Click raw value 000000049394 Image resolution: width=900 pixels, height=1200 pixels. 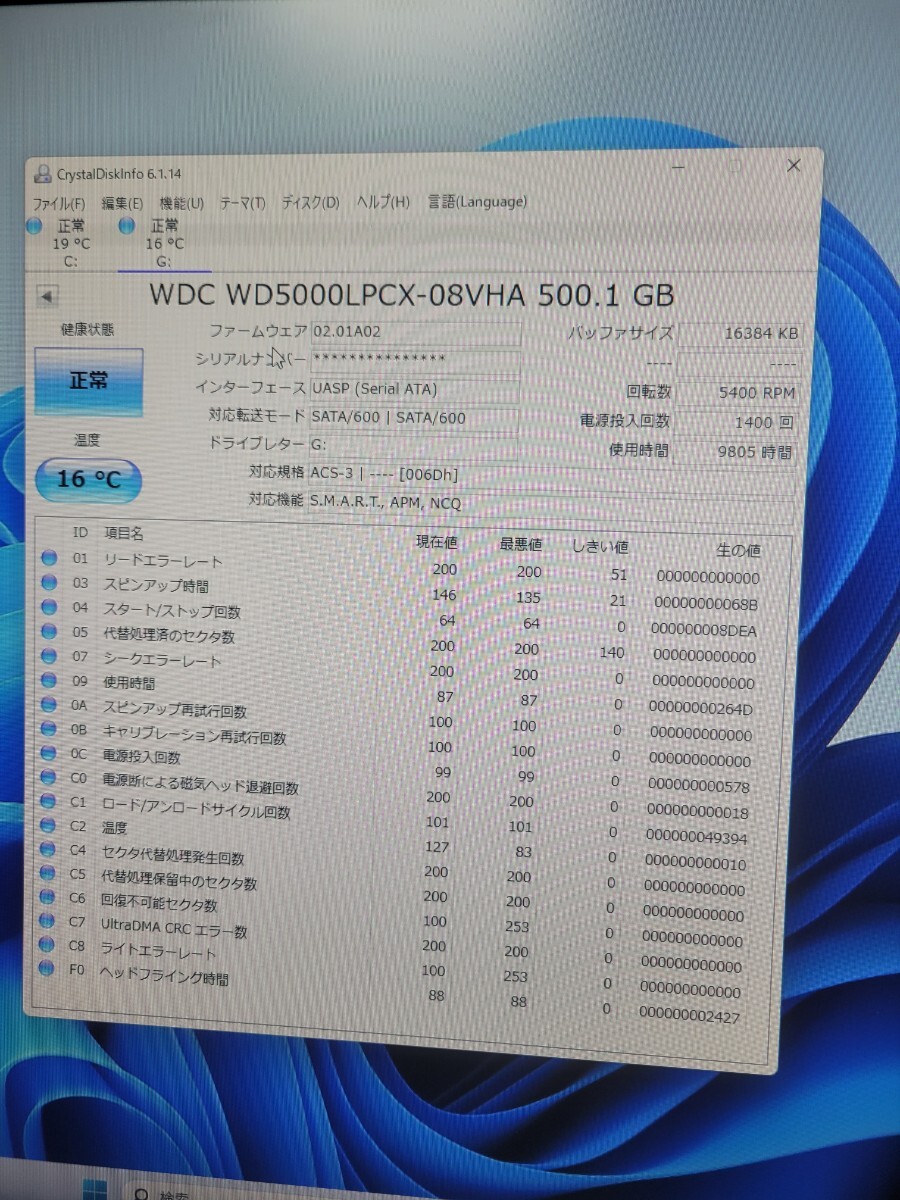tap(696, 838)
